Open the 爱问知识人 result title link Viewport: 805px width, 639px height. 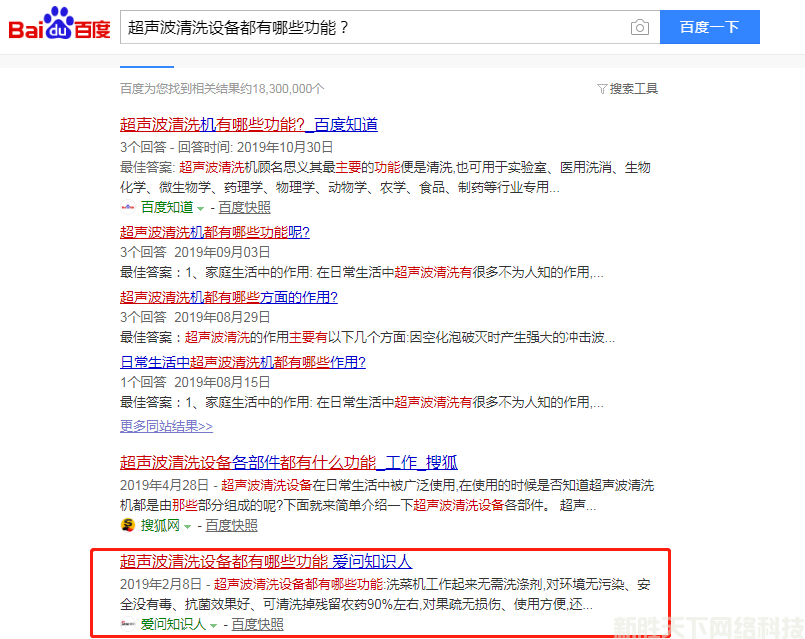coord(265,561)
